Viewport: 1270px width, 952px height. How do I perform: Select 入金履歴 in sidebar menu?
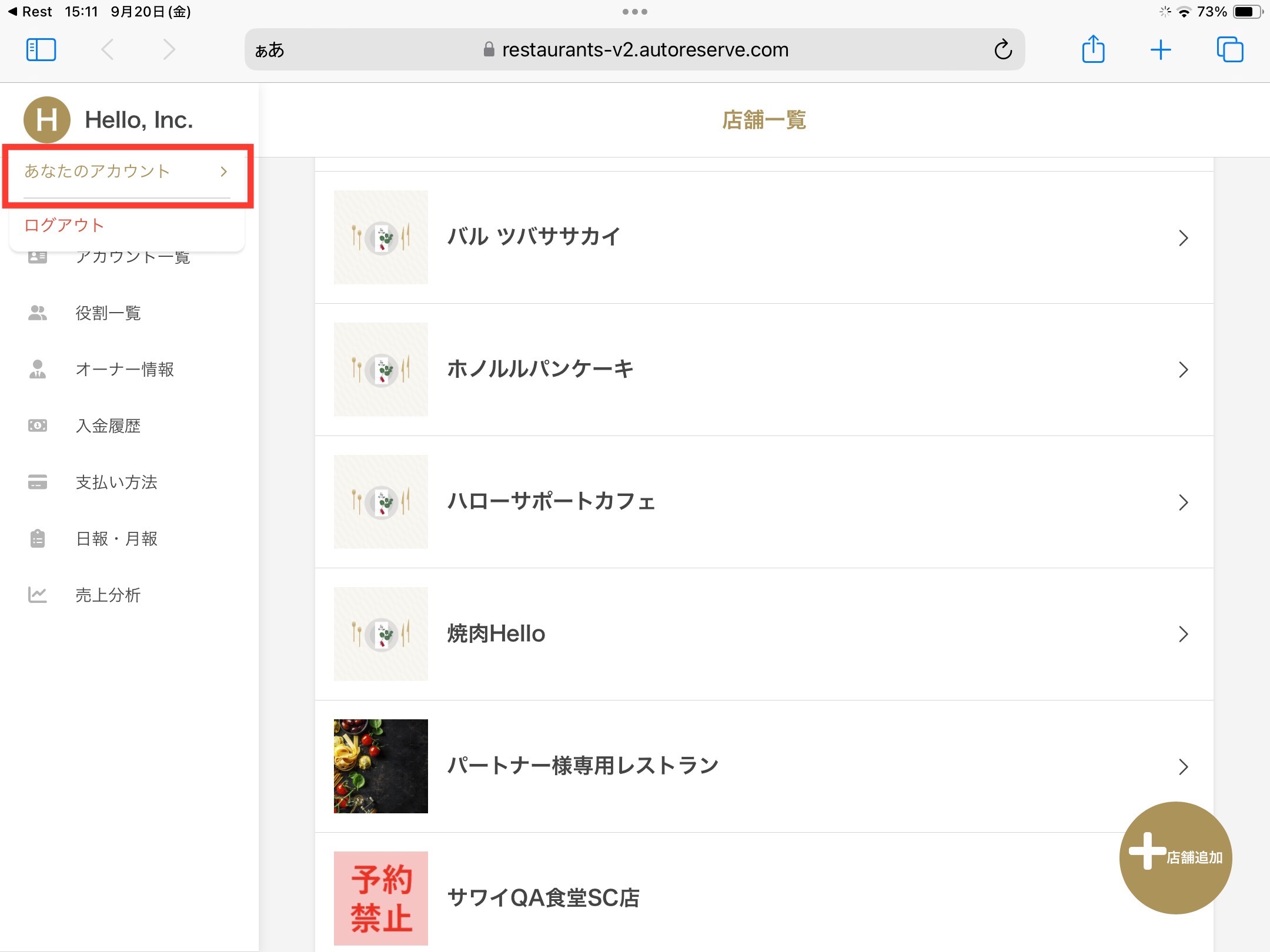(108, 426)
